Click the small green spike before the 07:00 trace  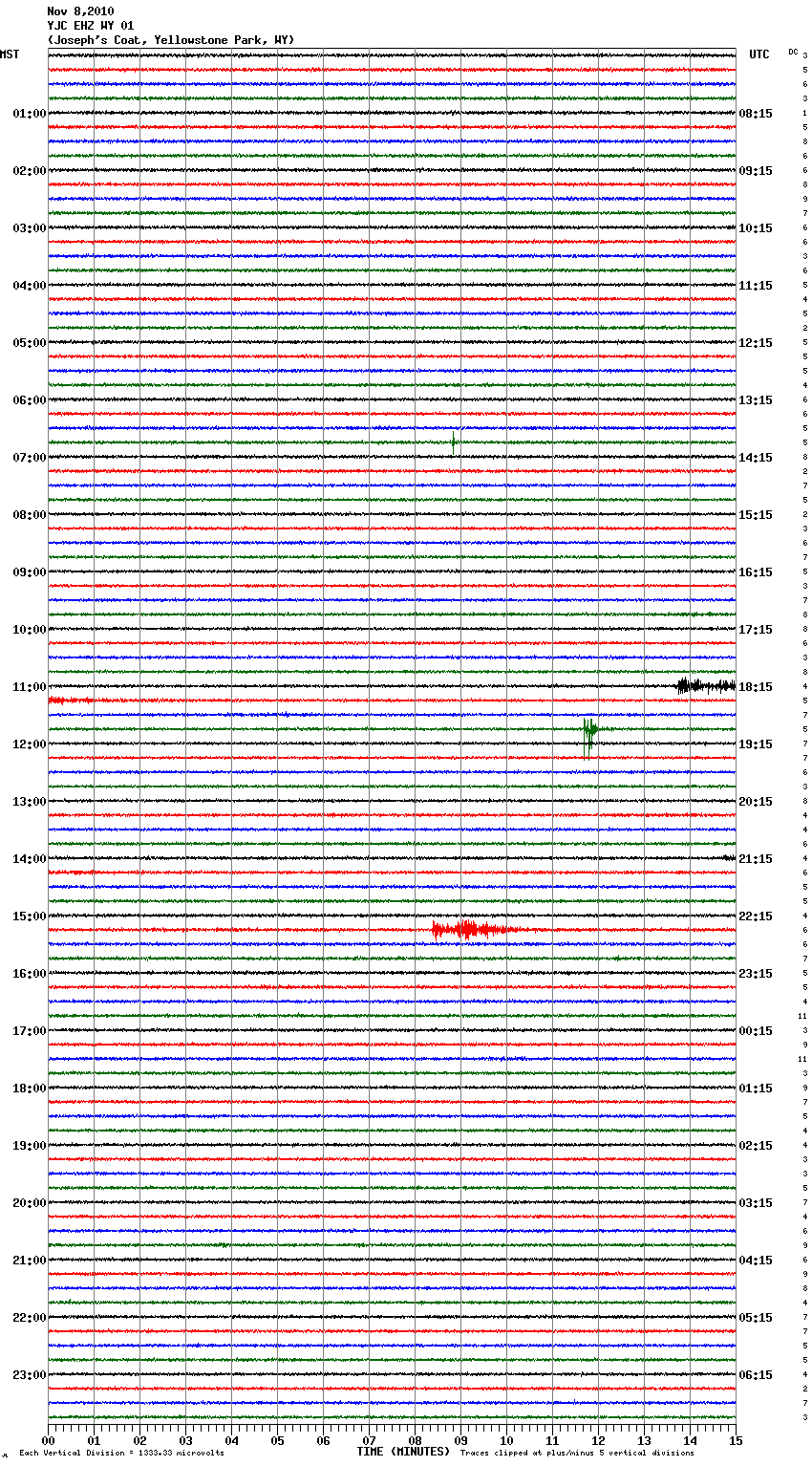tap(454, 442)
